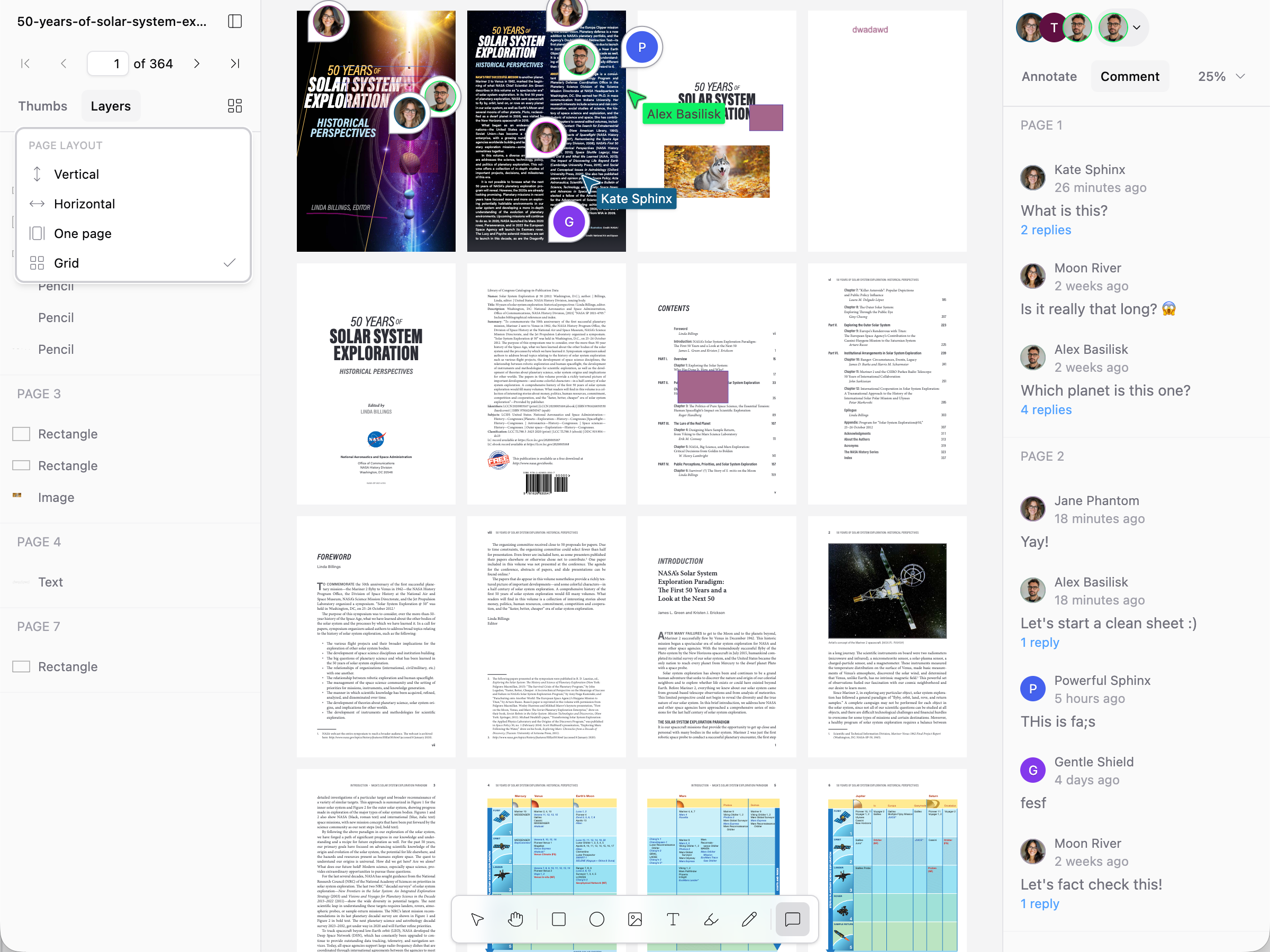This screenshot has height=952, width=1270.
Task: Open 1 reply under 'Let's start a clean sheet'
Action: pyautogui.click(x=1040, y=642)
